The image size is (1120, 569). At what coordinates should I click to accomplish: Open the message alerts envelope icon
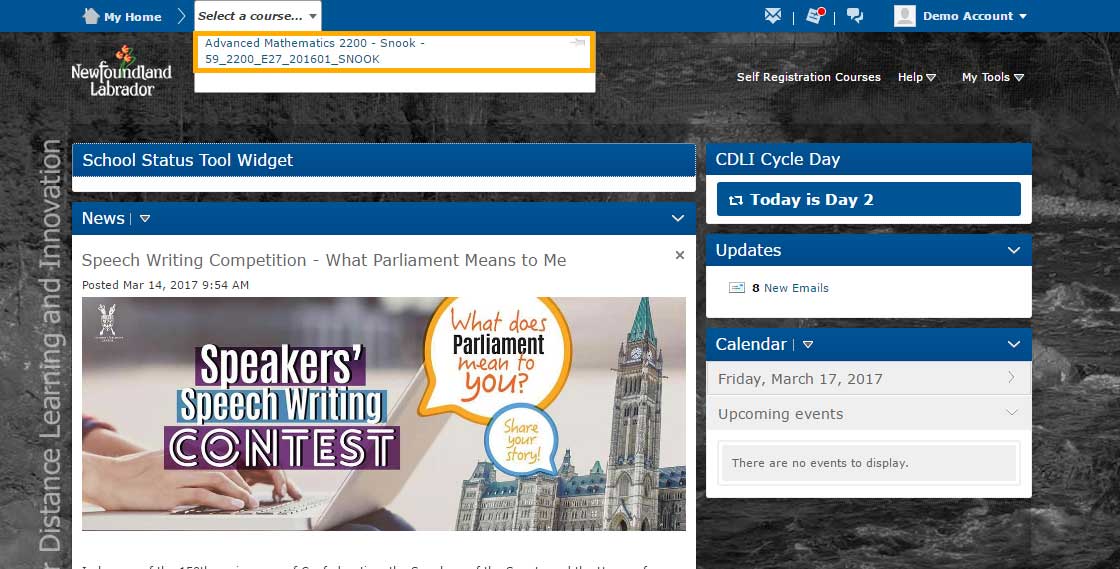pos(773,16)
